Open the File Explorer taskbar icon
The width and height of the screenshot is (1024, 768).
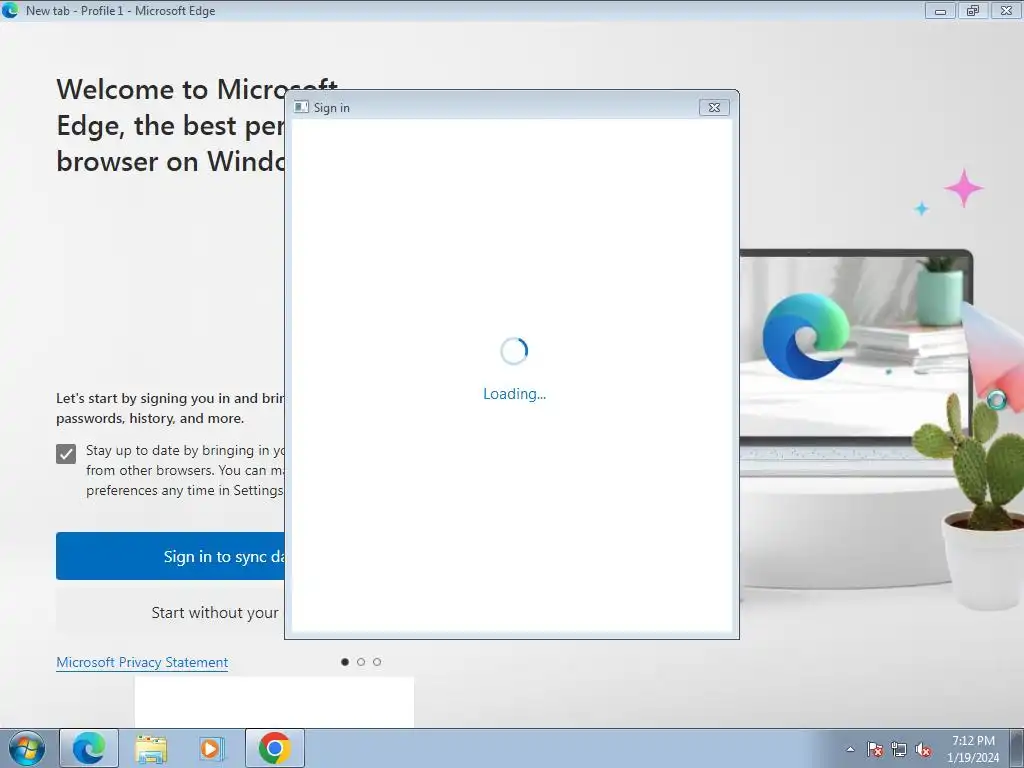pyautogui.click(x=151, y=748)
